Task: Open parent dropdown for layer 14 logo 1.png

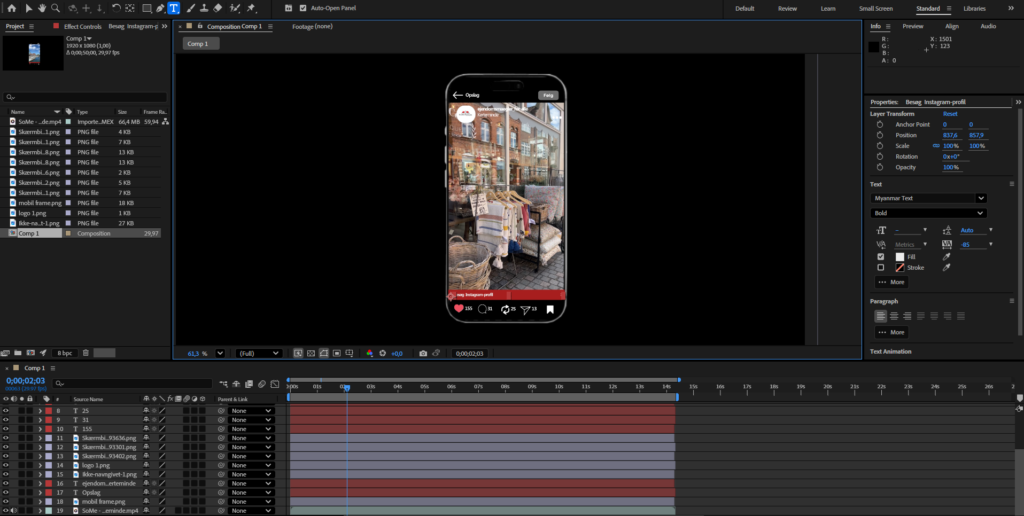Action: pos(251,465)
